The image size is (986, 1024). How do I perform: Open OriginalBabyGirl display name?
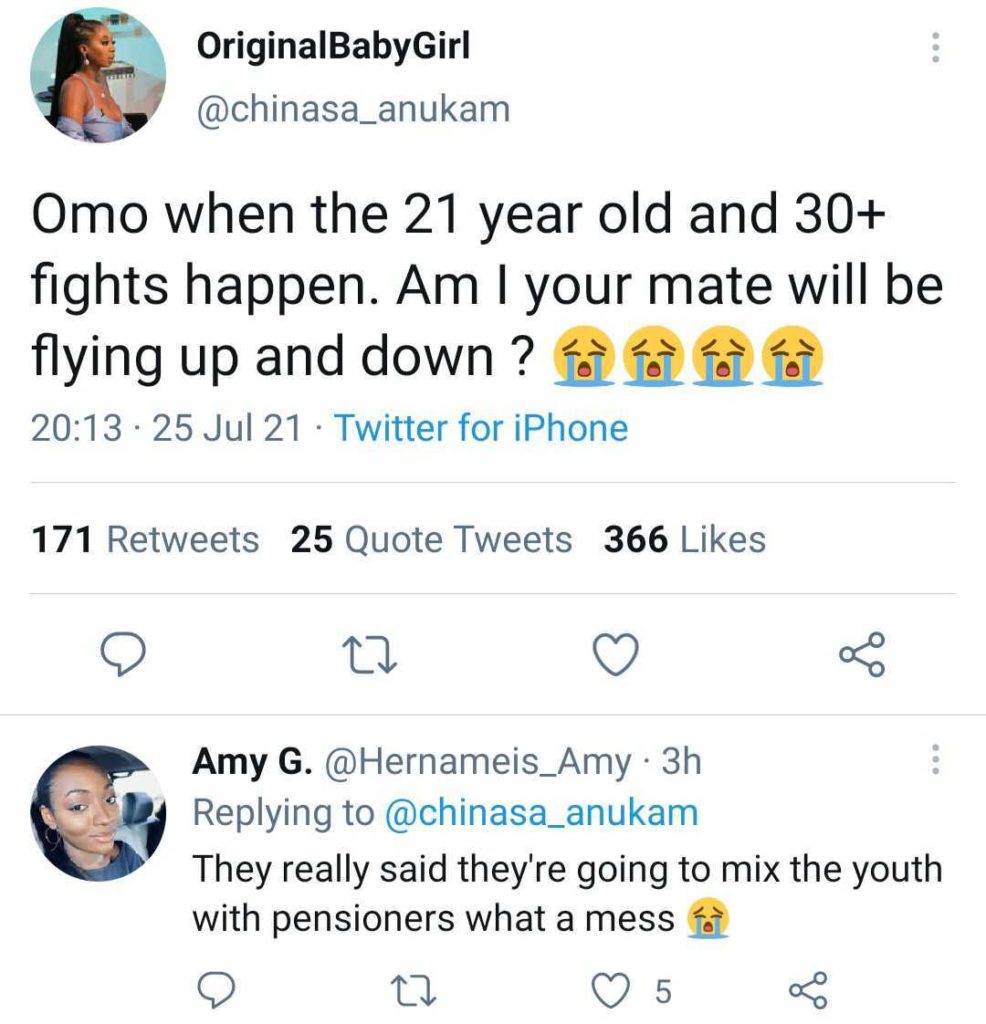(333, 45)
